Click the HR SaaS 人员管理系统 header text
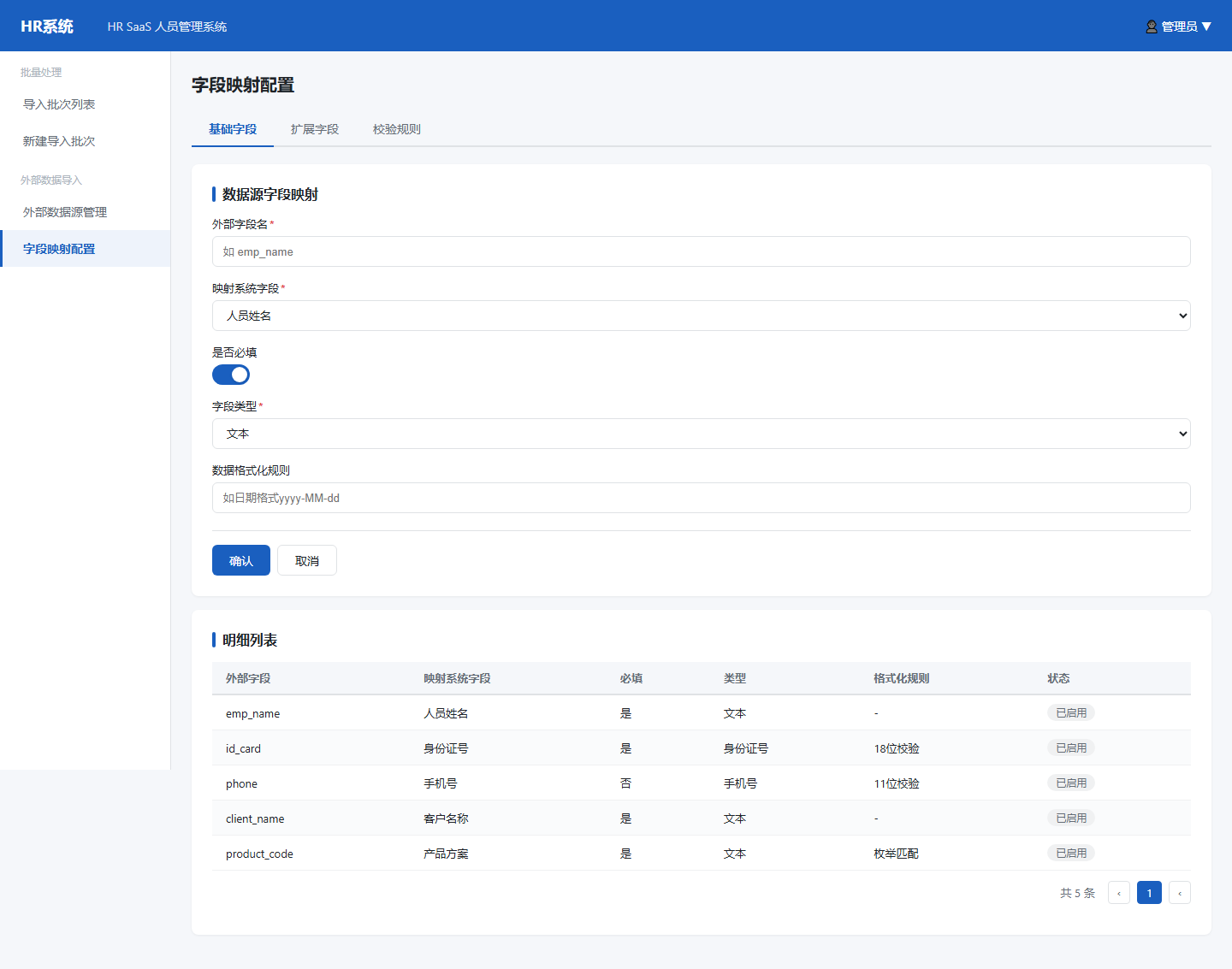This screenshot has height=969, width=1232. (x=167, y=27)
